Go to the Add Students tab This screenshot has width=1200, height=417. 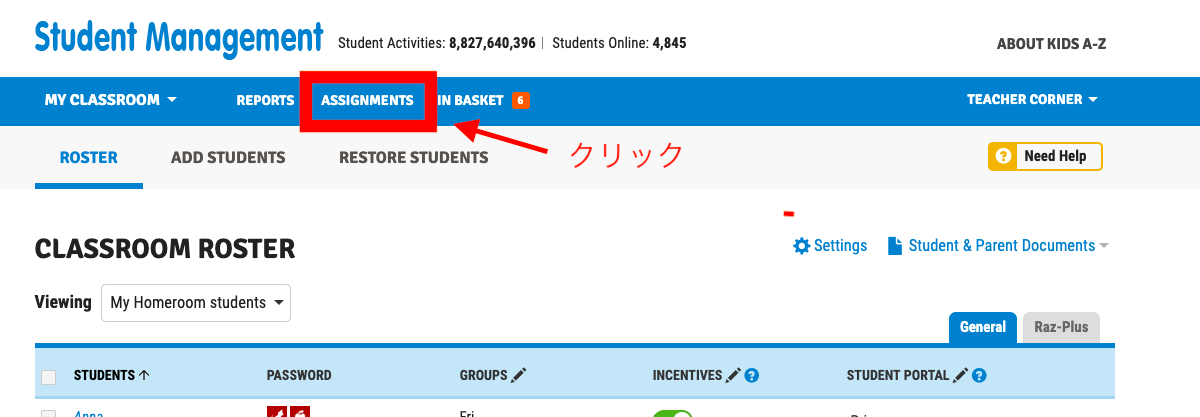(x=228, y=157)
